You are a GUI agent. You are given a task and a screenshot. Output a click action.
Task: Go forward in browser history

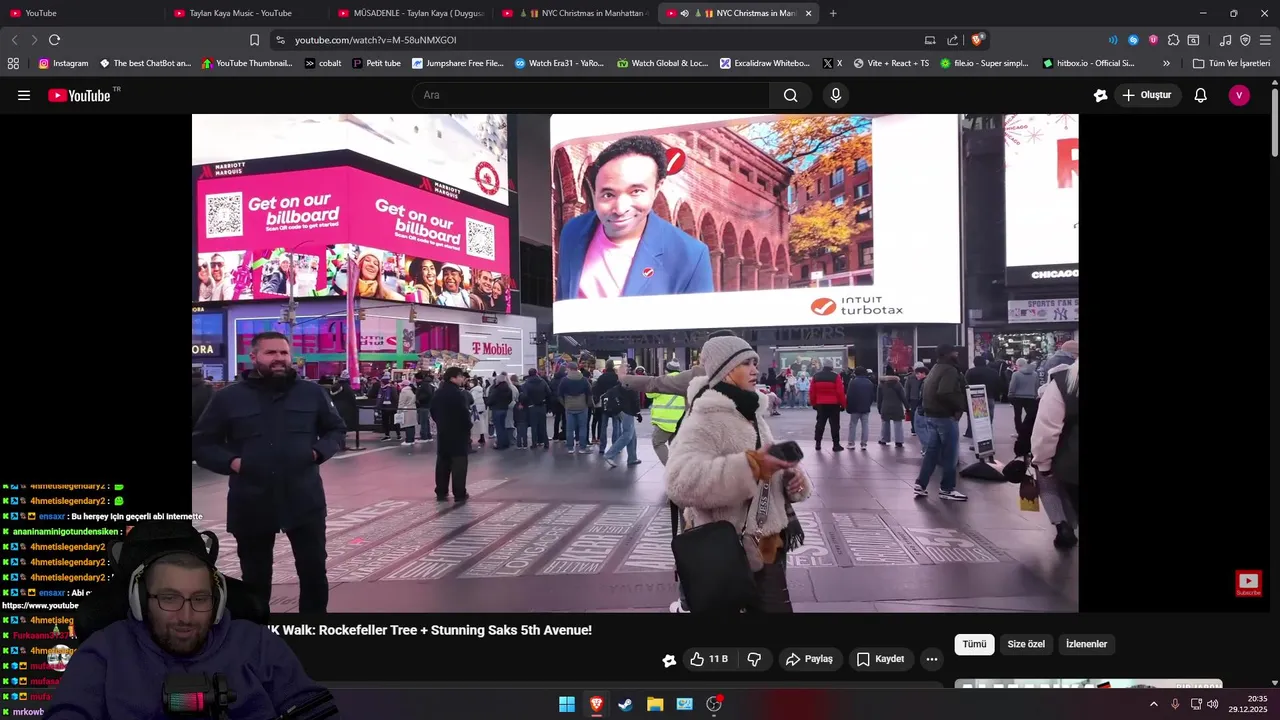coord(34,40)
